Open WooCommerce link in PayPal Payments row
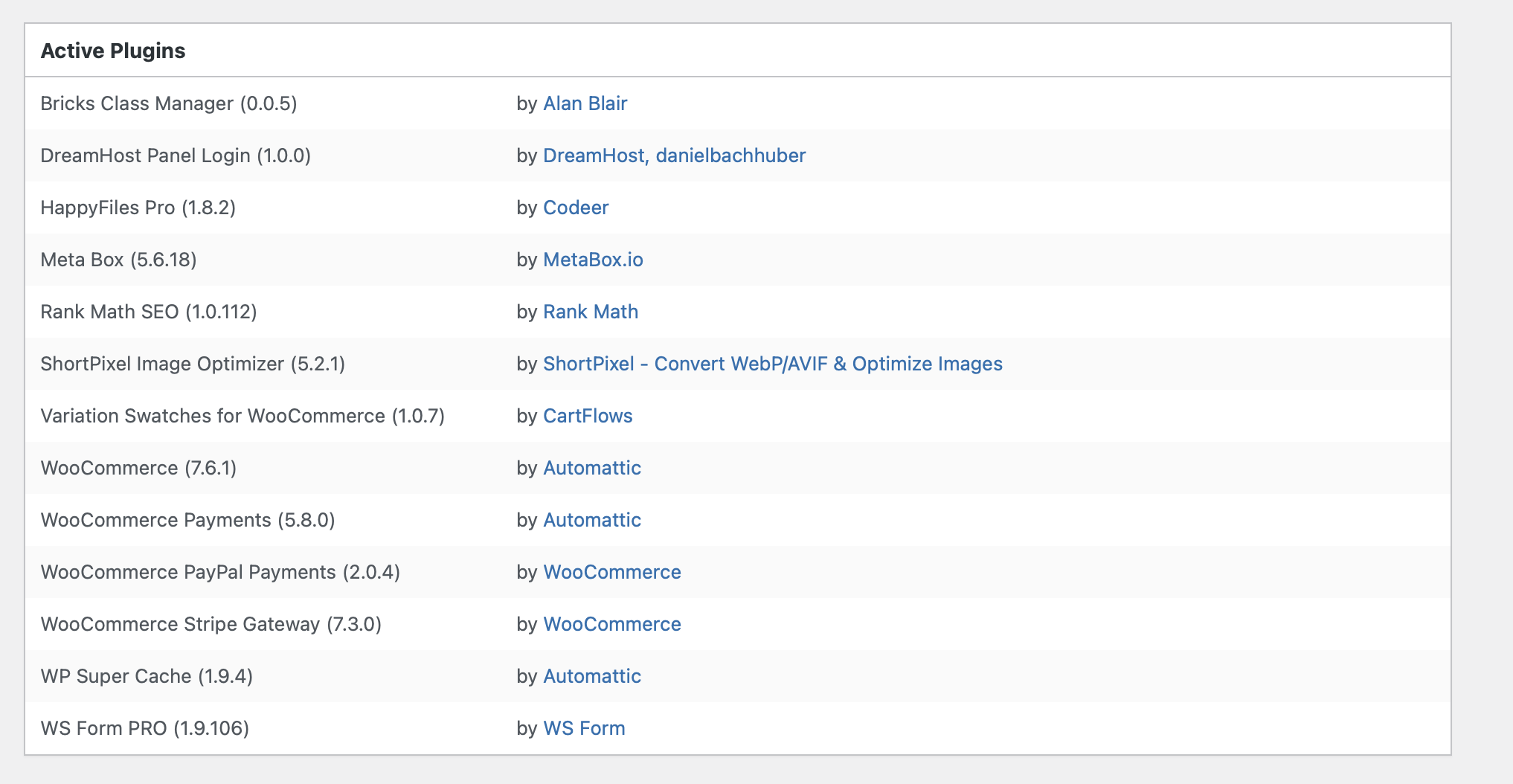This screenshot has height=784, width=1513. 612,572
